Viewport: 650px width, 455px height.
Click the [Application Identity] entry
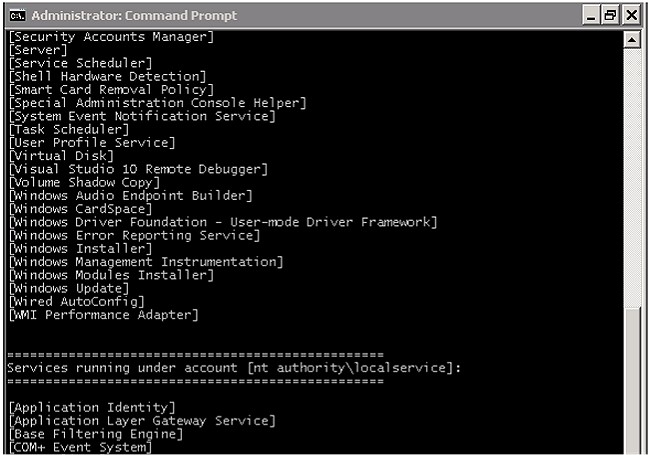coord(90,407)
